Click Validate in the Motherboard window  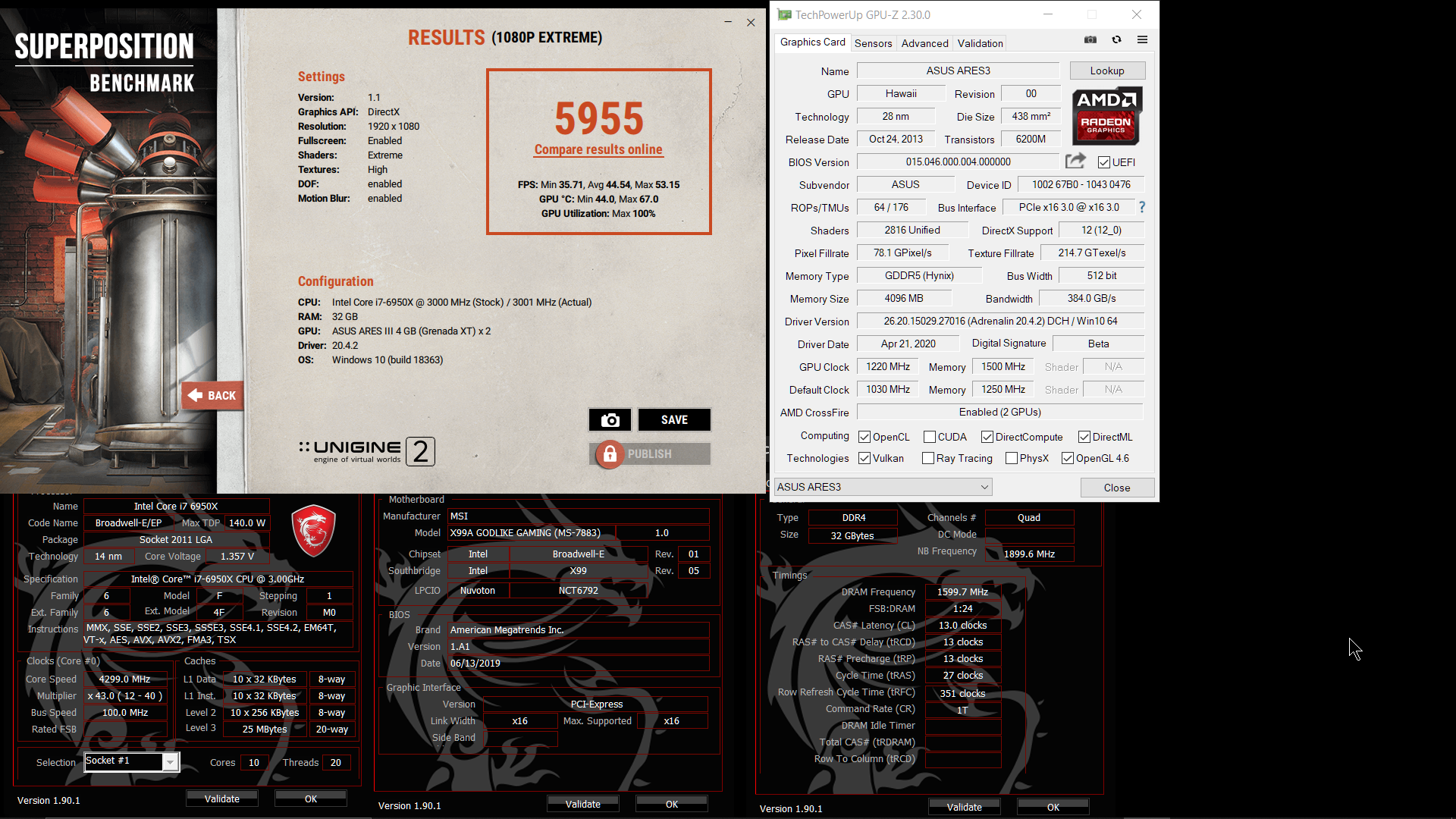coord(582,804)
